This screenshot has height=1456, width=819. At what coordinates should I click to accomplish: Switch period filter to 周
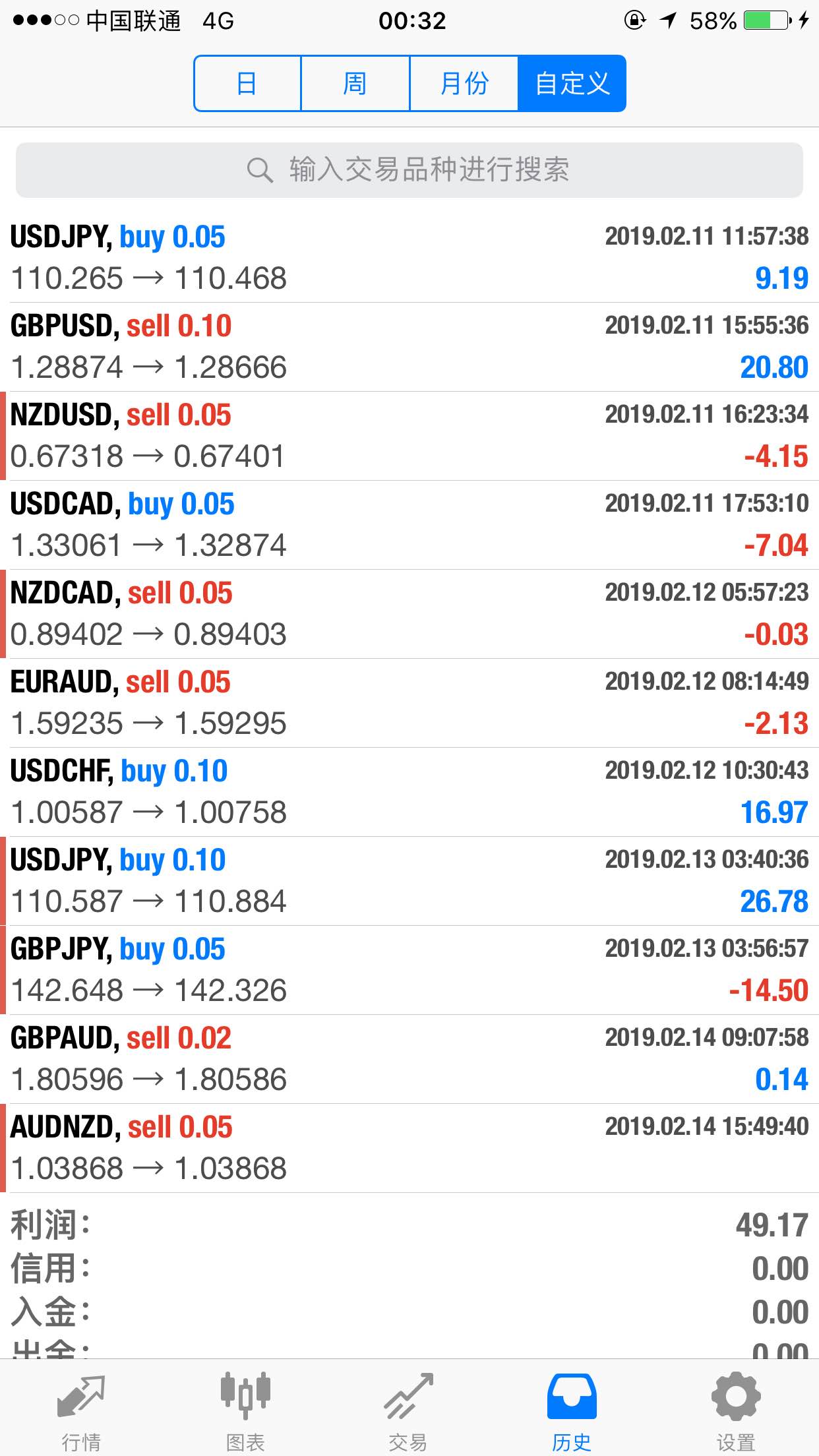pos(355,84)
